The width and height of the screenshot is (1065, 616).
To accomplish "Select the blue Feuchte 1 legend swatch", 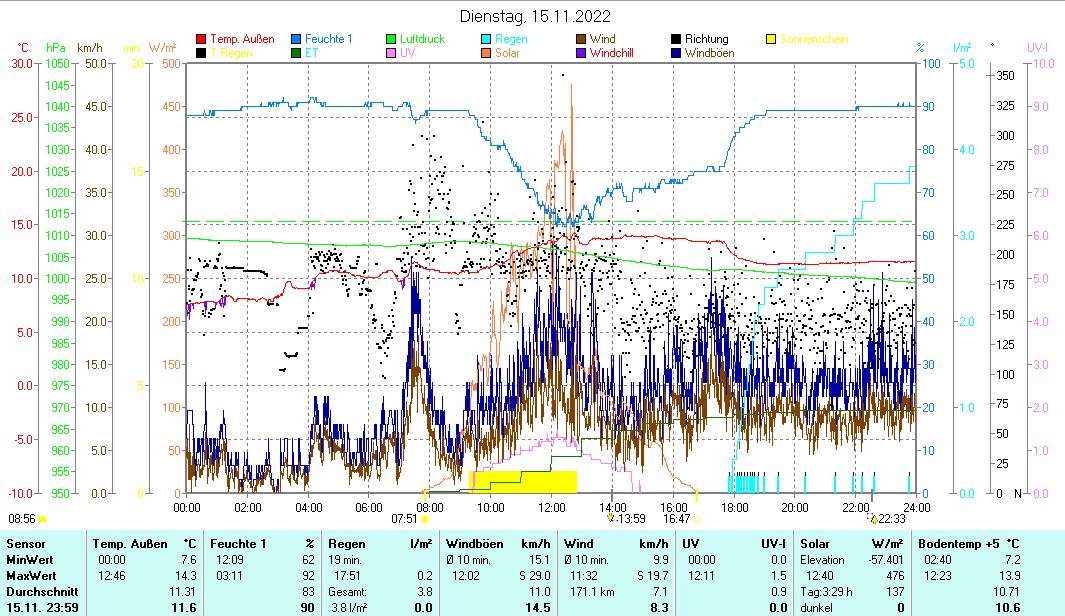I will [296, 40].
